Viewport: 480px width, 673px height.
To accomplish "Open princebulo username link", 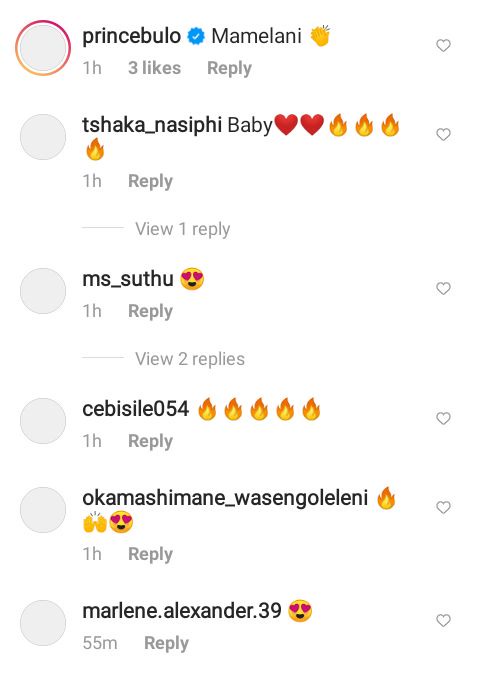I will click(131, 36).
